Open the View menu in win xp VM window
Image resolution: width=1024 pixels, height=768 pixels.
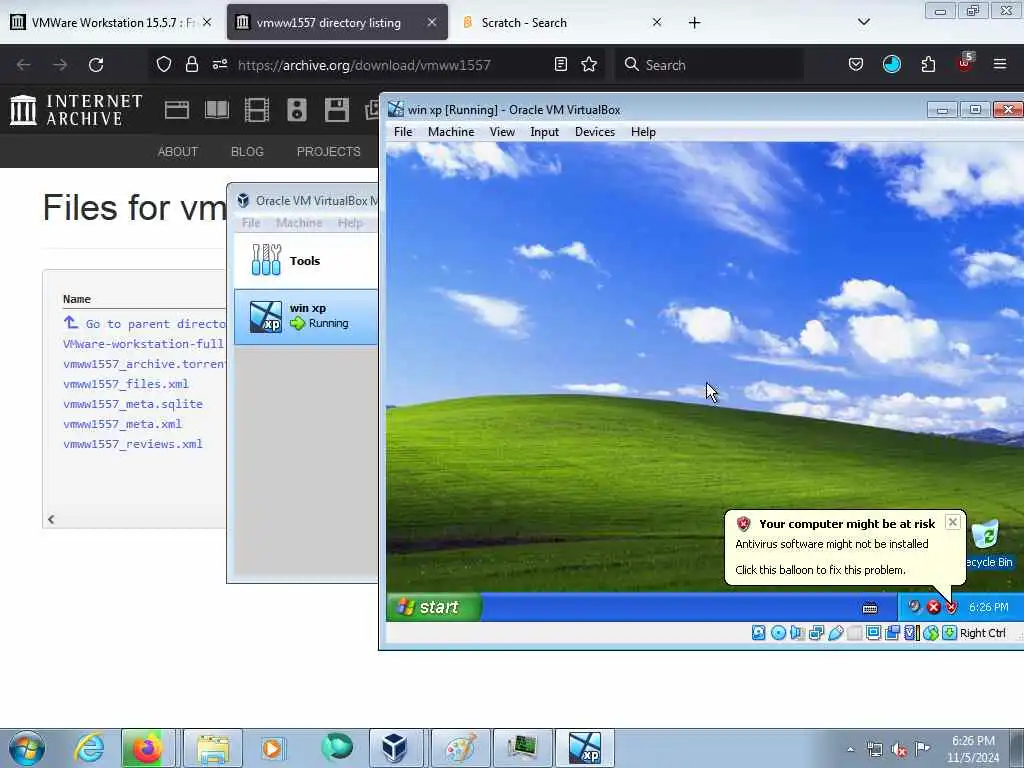point(502,132)
